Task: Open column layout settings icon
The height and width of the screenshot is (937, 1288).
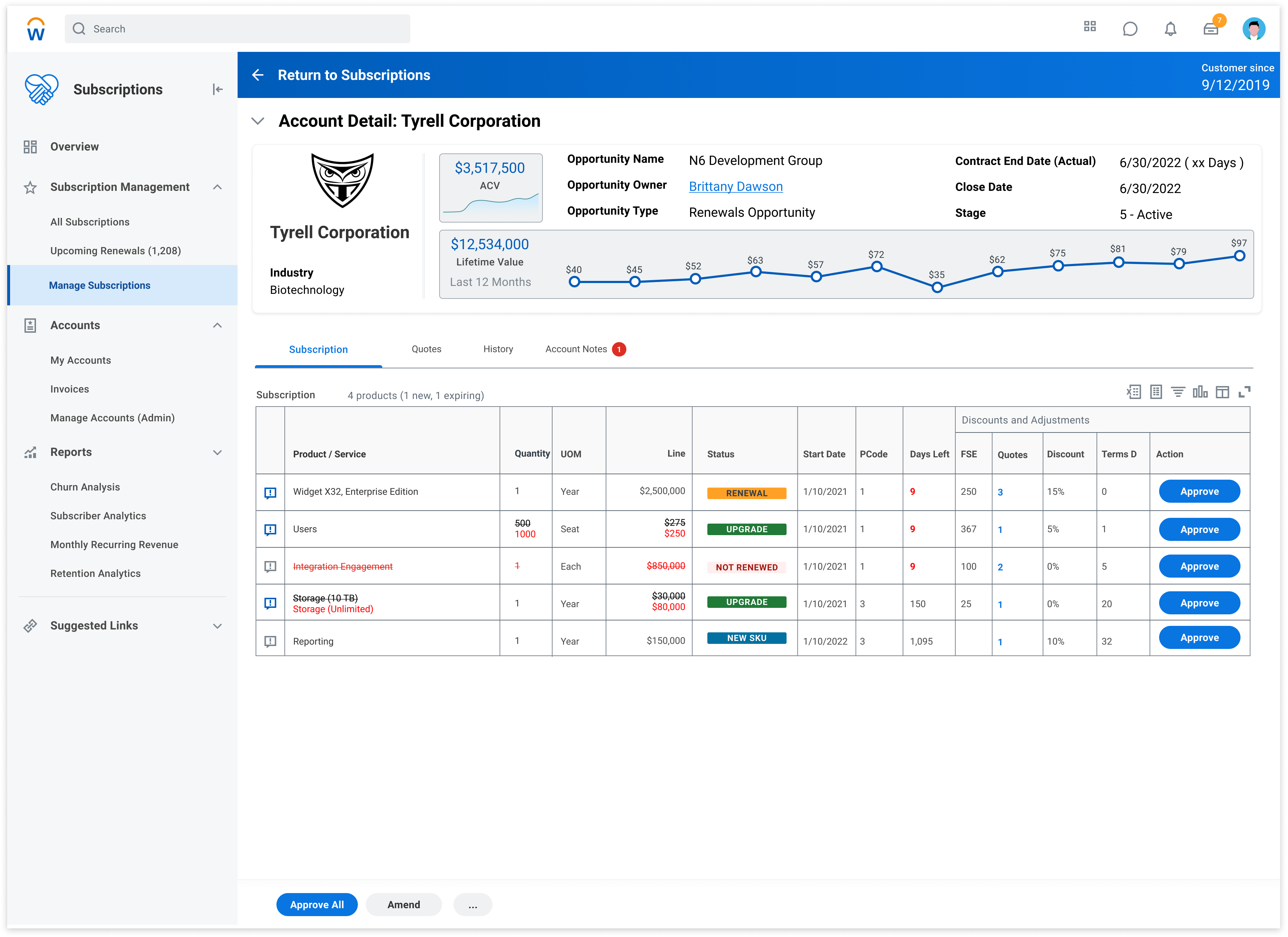Action: 1222,392
